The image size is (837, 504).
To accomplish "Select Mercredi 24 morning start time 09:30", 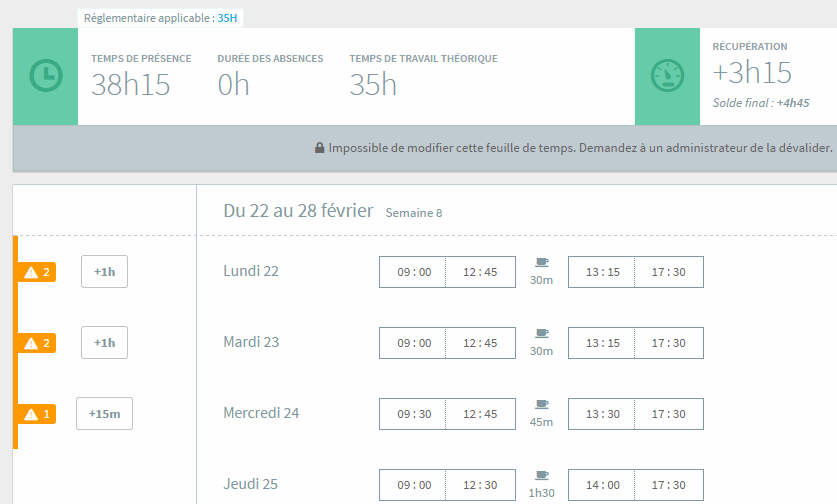I will pos(413,414).
